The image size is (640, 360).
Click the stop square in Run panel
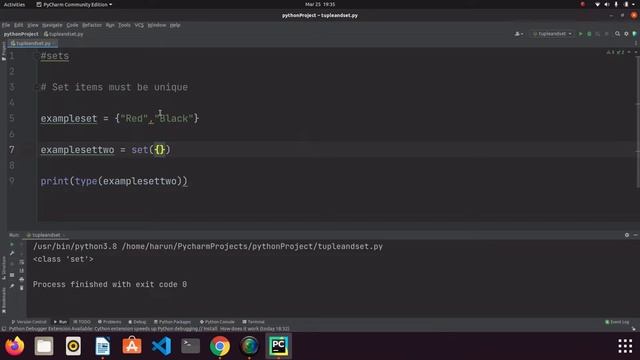point(12,275)
